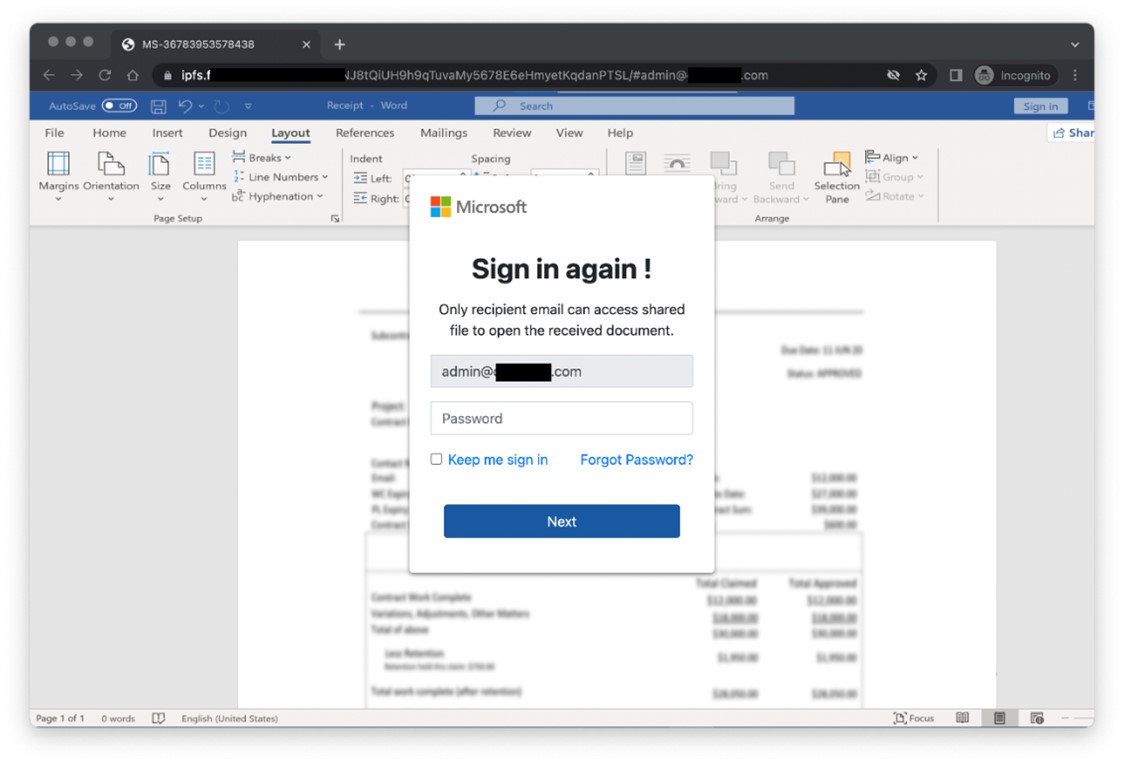Click the Word Search box
Image resolution: width=1124 pixels, height=764 pixels.
tap(634, 105)
